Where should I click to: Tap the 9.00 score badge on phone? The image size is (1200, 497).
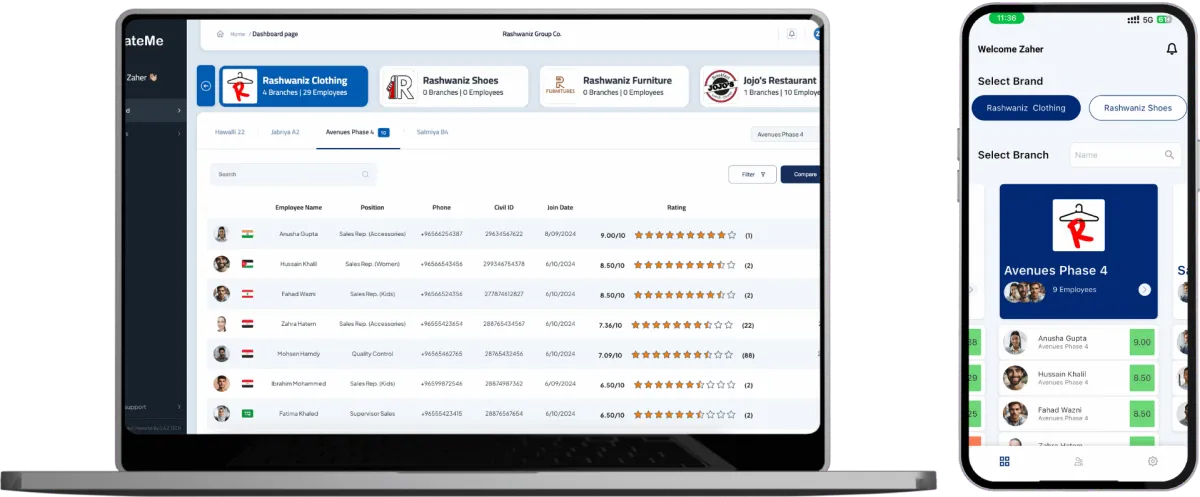pos(1141,343)
